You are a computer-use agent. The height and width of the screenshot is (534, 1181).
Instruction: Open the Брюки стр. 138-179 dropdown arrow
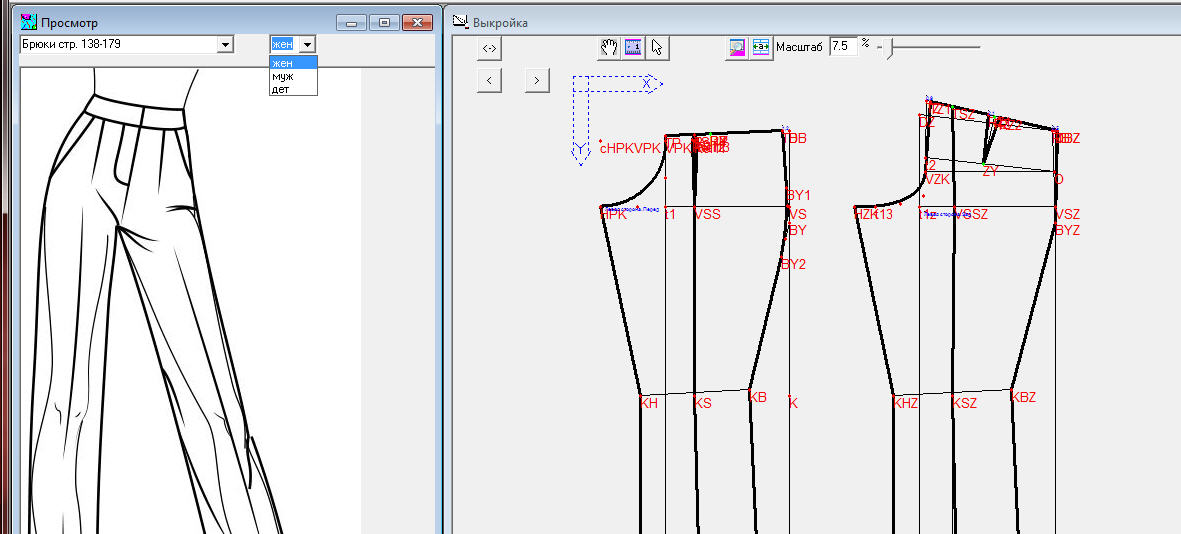[x=225, y=45]
